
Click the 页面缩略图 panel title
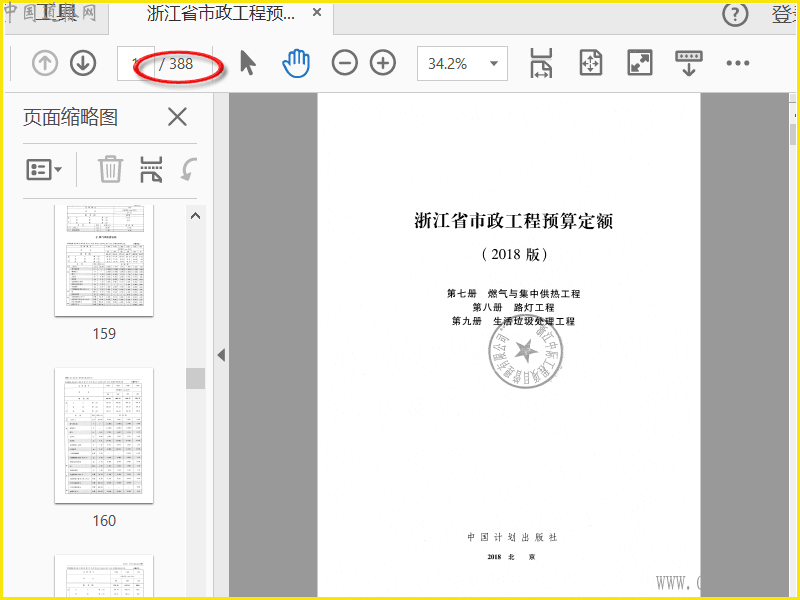[70, 117]
